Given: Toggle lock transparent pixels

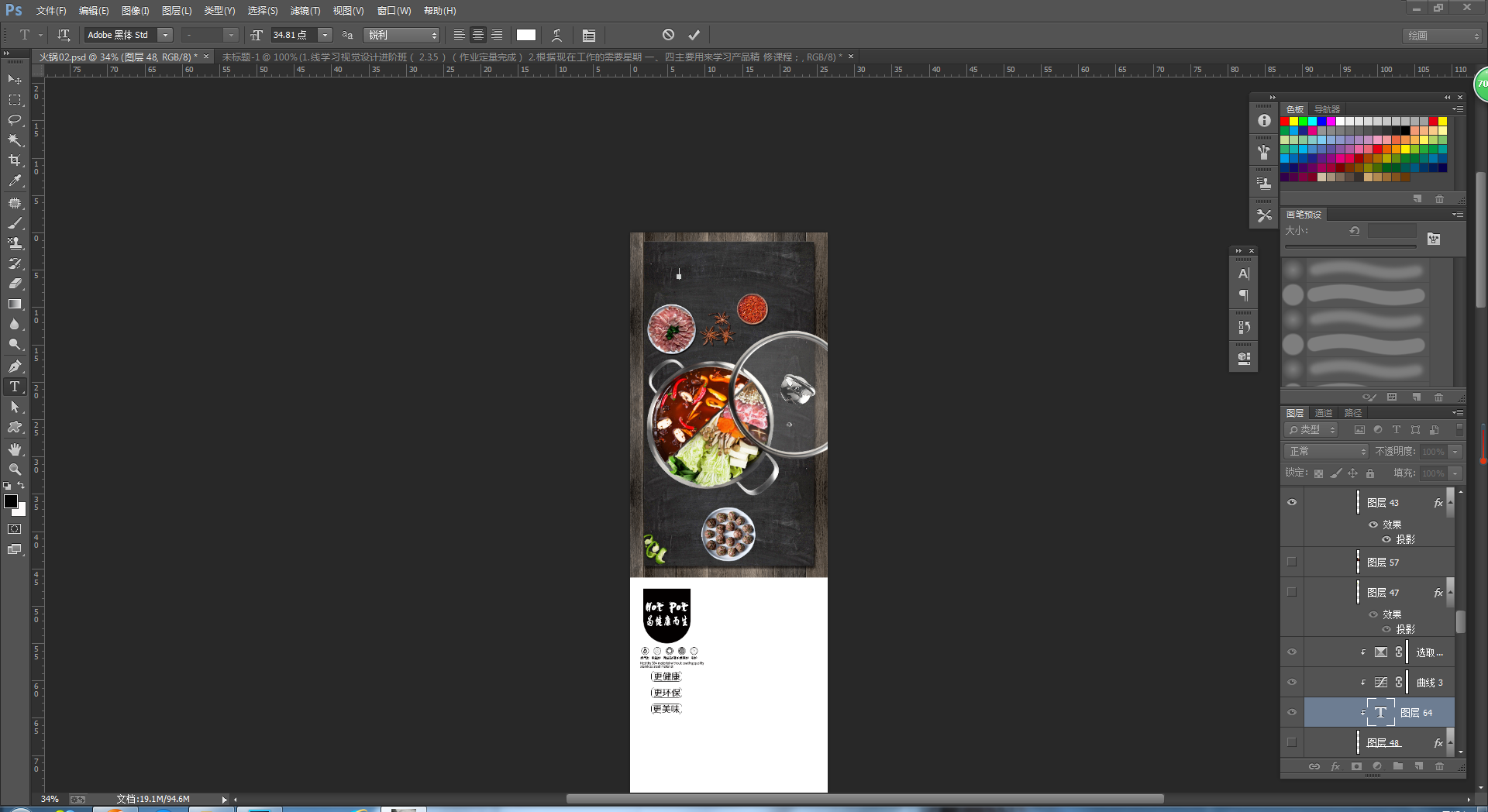Looking at the screenshot, I should click(x=1318, y=473).
